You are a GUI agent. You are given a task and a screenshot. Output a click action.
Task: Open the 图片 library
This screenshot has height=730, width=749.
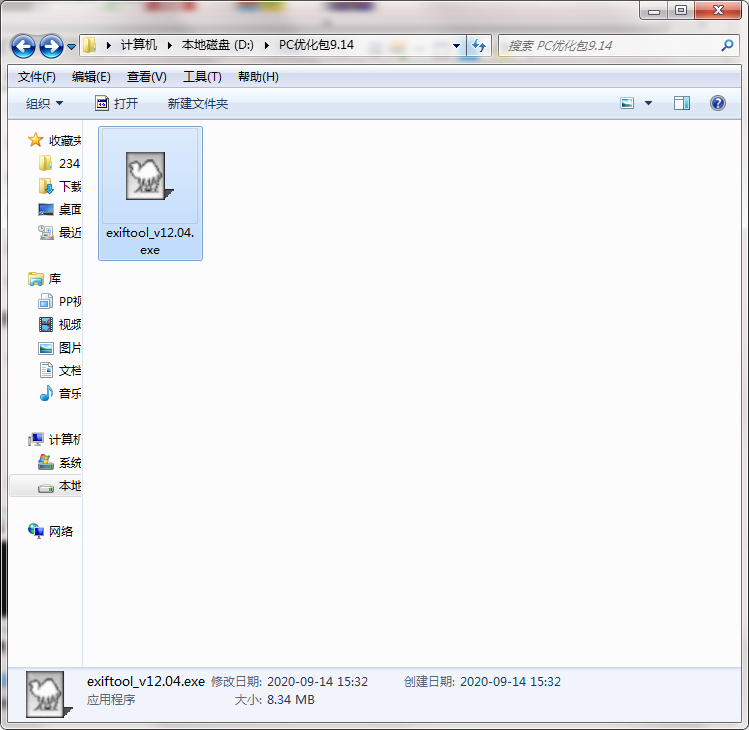59,348
